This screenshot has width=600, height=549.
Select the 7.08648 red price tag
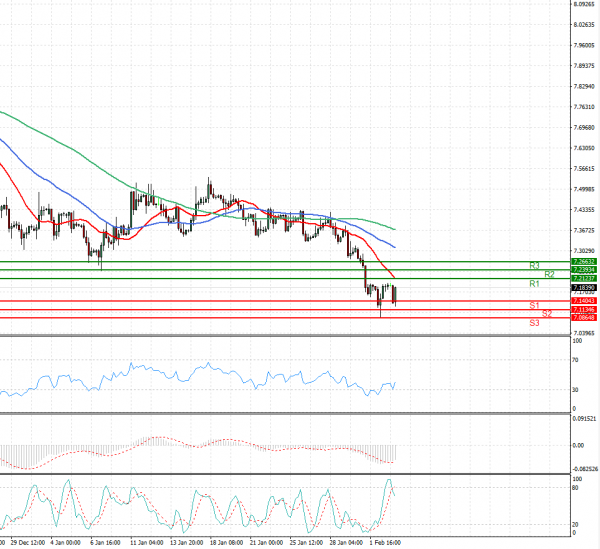584,318
